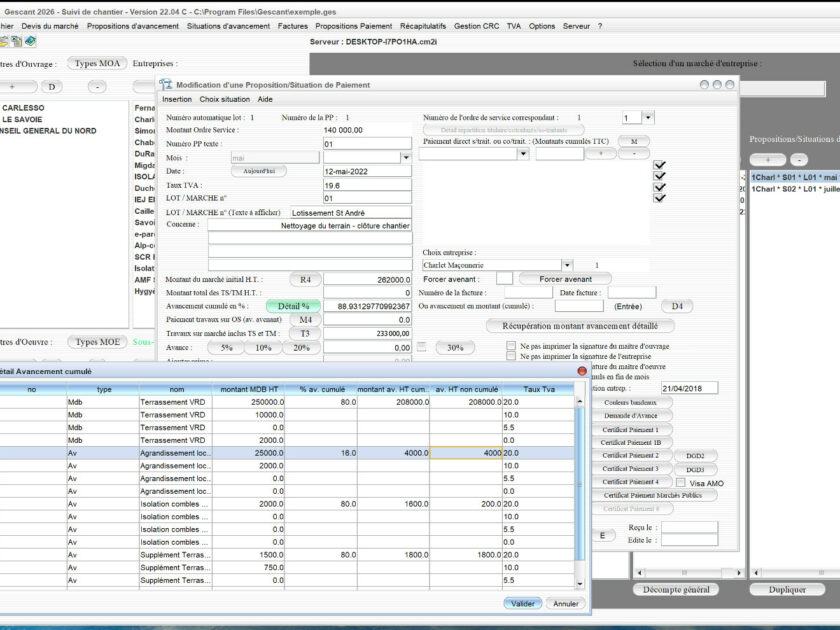Uncheck the bottommost checked box beside payment list

tap(659, 198)
